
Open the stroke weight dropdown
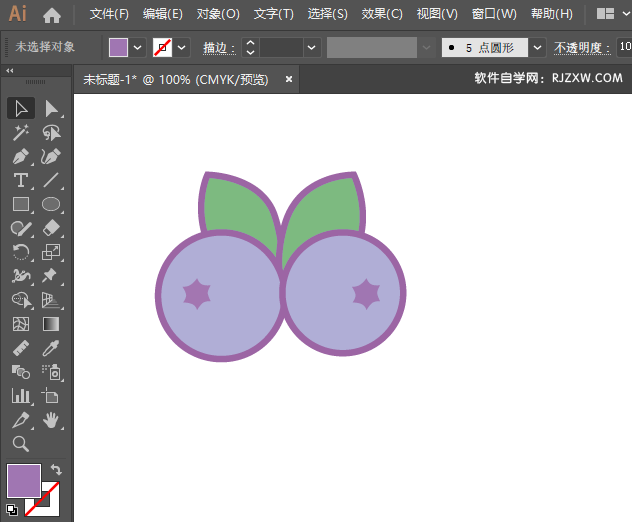point(312,47)
